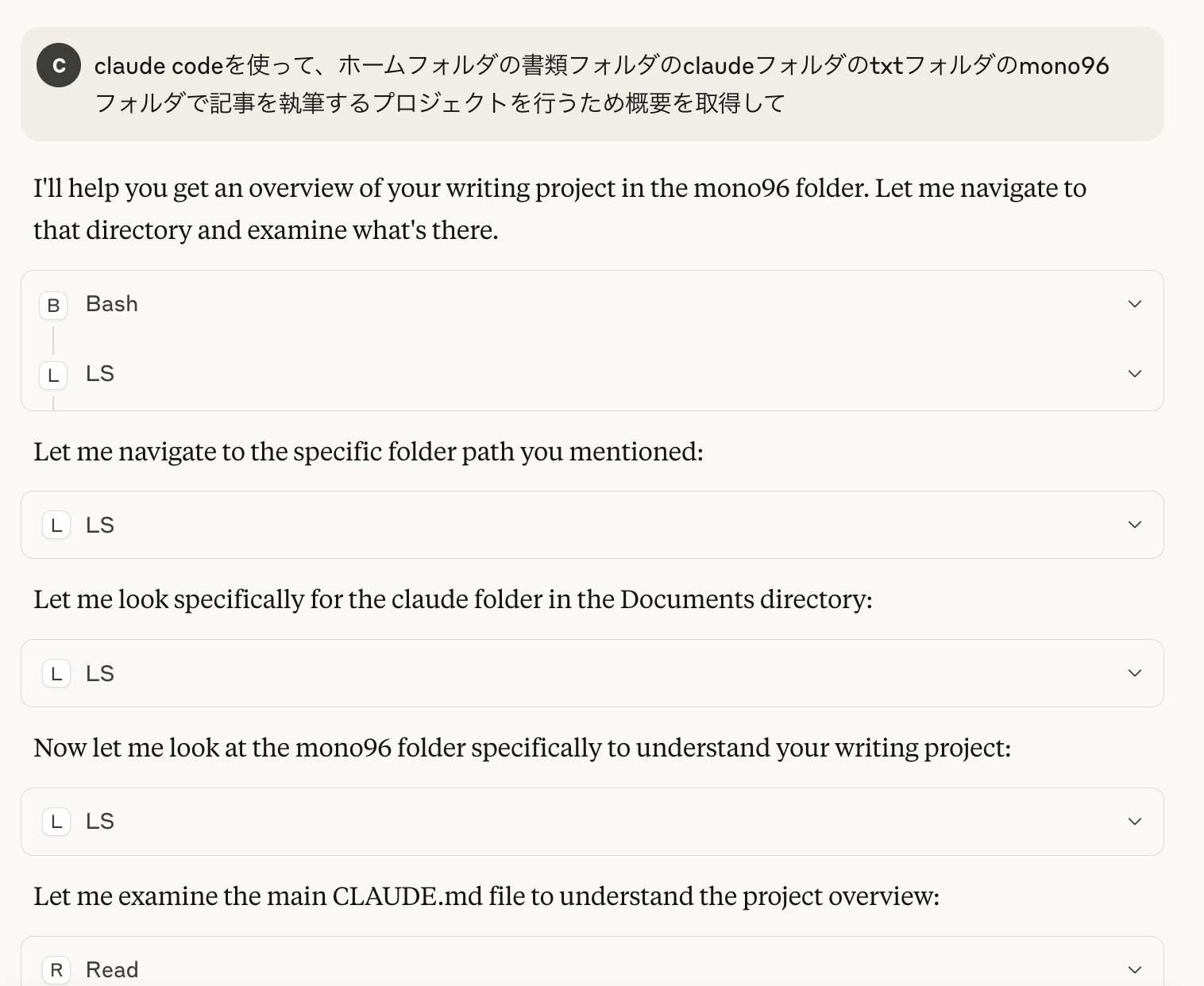This screenshot has height=986, width=1204.
Task: Click the LS label below Bash
Action: coord(100,374)
